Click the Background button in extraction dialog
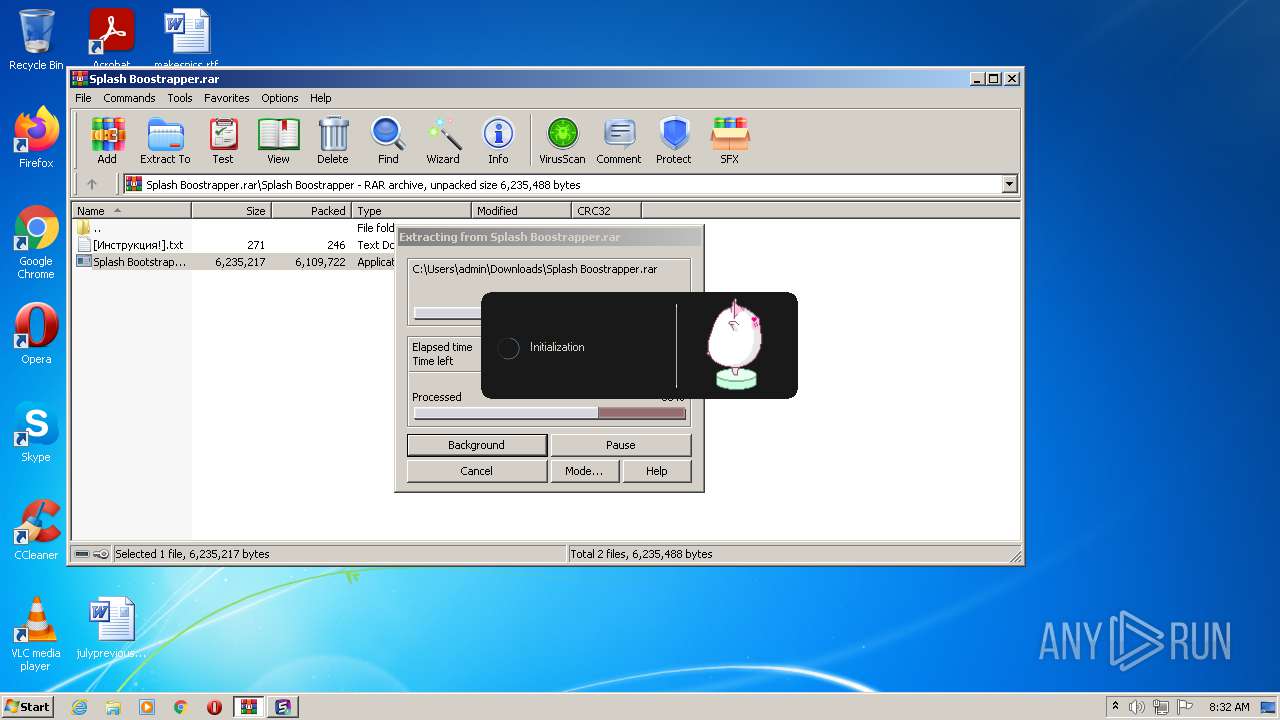Screen dimensions: 1280x720 [x=477, y=445]
